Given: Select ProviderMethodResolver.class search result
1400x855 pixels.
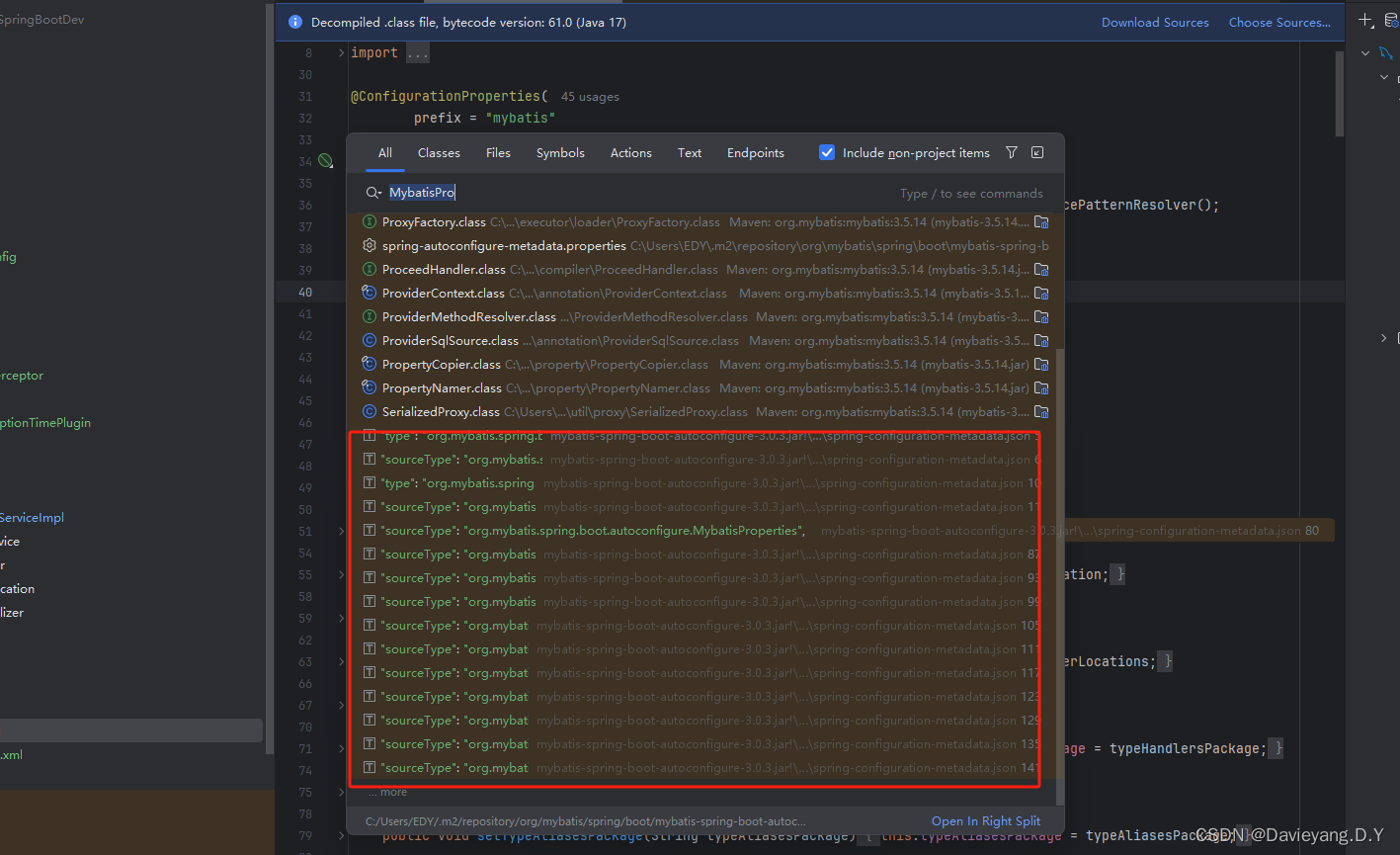Looking at the screenshot, I should click(705, 317).
